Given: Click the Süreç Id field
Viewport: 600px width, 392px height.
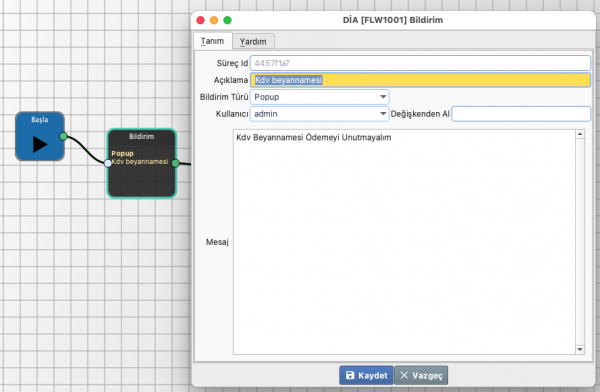Looking at the screenshot, I should click(x=420, y=63).
